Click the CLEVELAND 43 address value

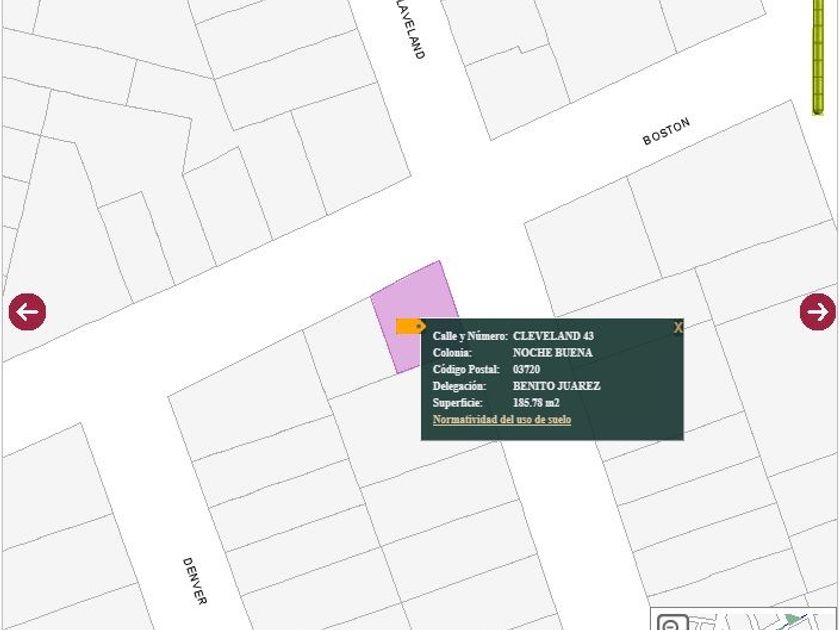[553, 336]
